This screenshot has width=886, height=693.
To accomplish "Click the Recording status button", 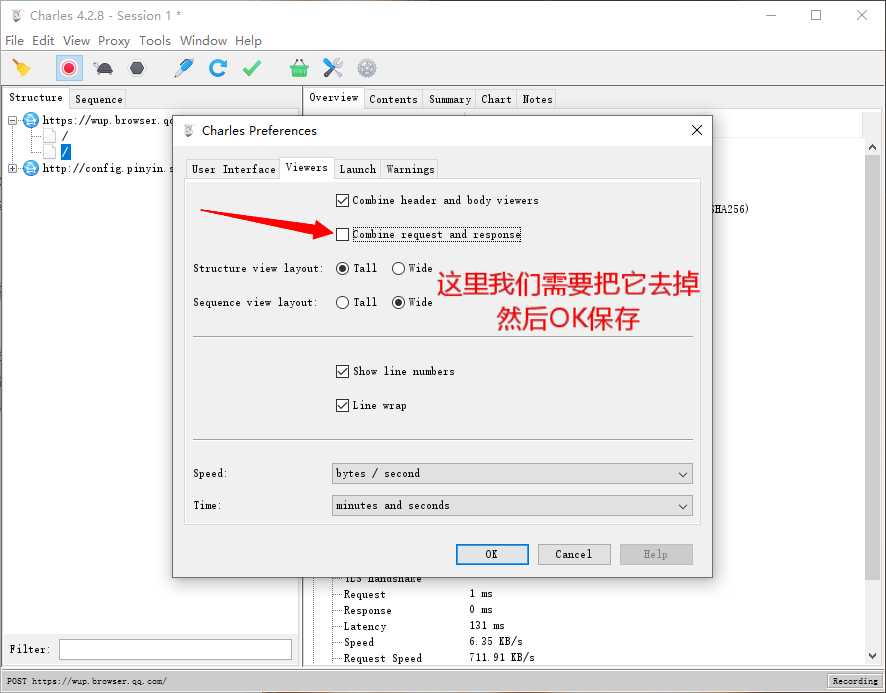I will tap(854, 681).
